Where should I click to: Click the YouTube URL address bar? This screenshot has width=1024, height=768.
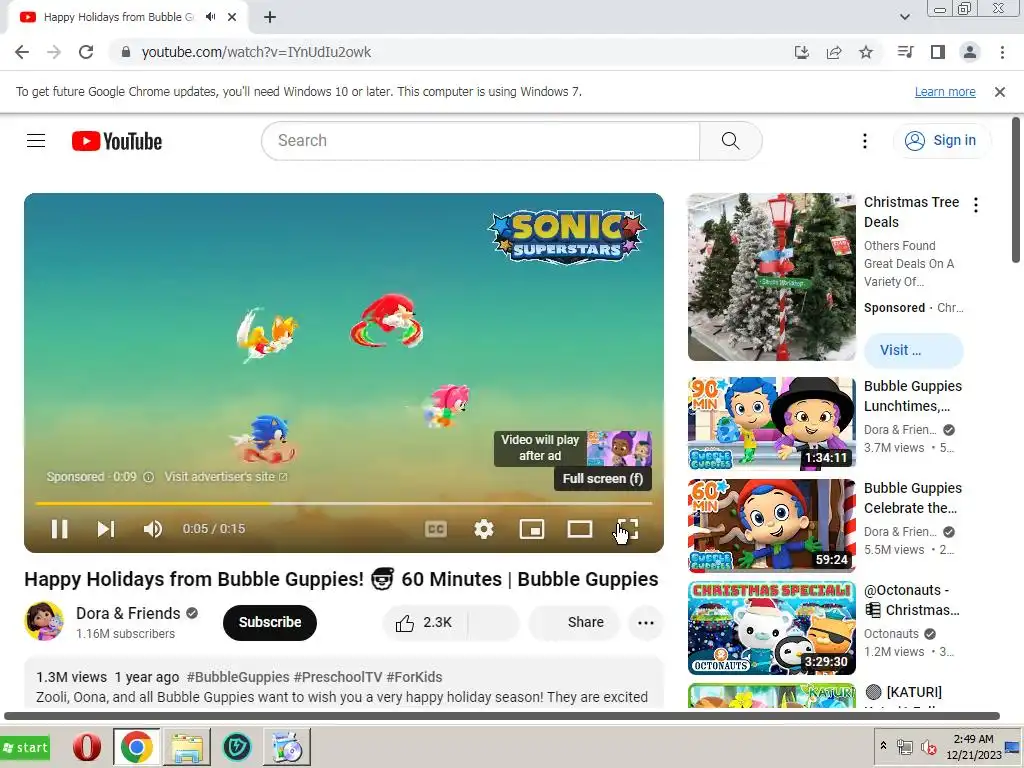click(256, 52)
